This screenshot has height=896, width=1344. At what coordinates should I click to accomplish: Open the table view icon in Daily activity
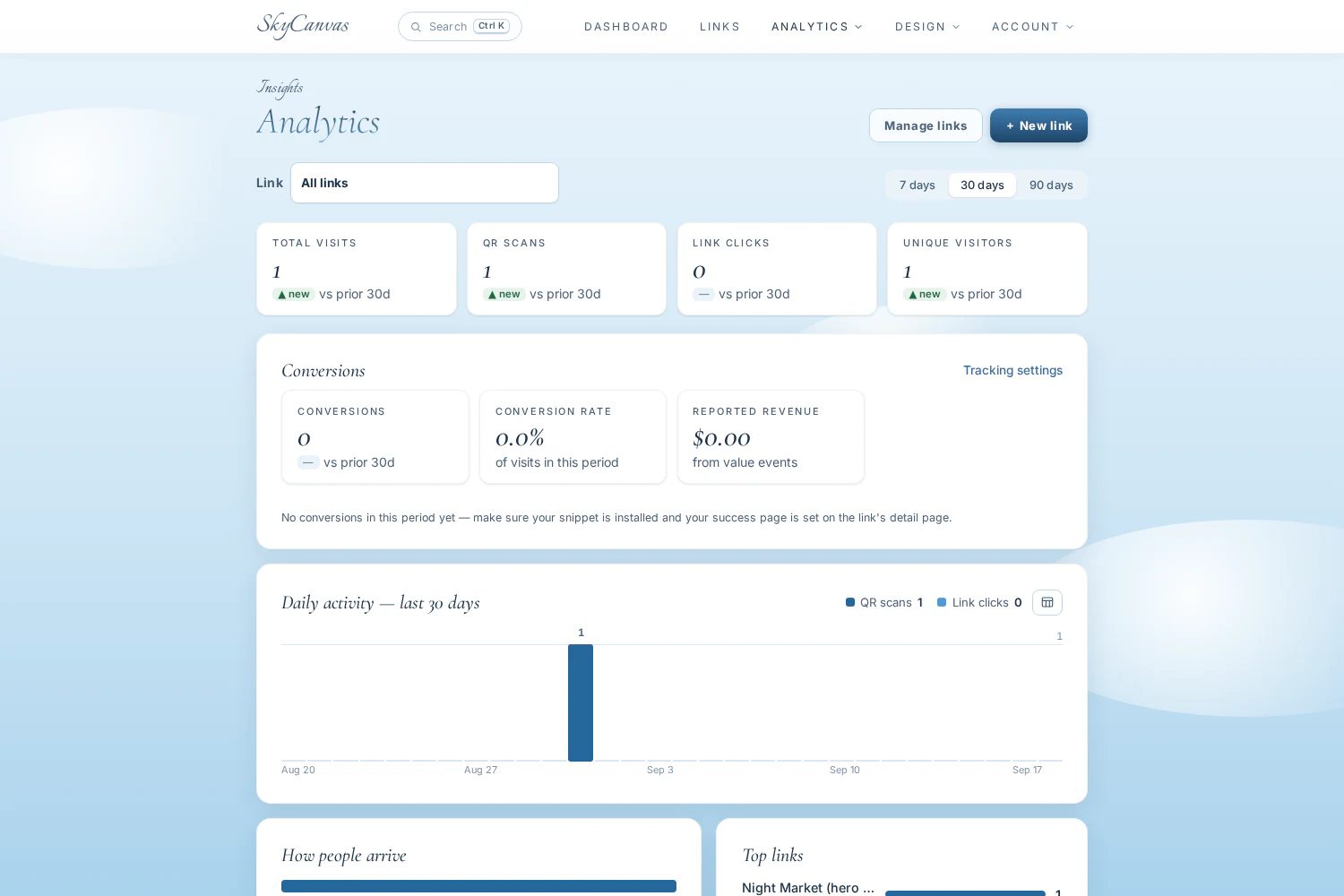coord(1047,603)
